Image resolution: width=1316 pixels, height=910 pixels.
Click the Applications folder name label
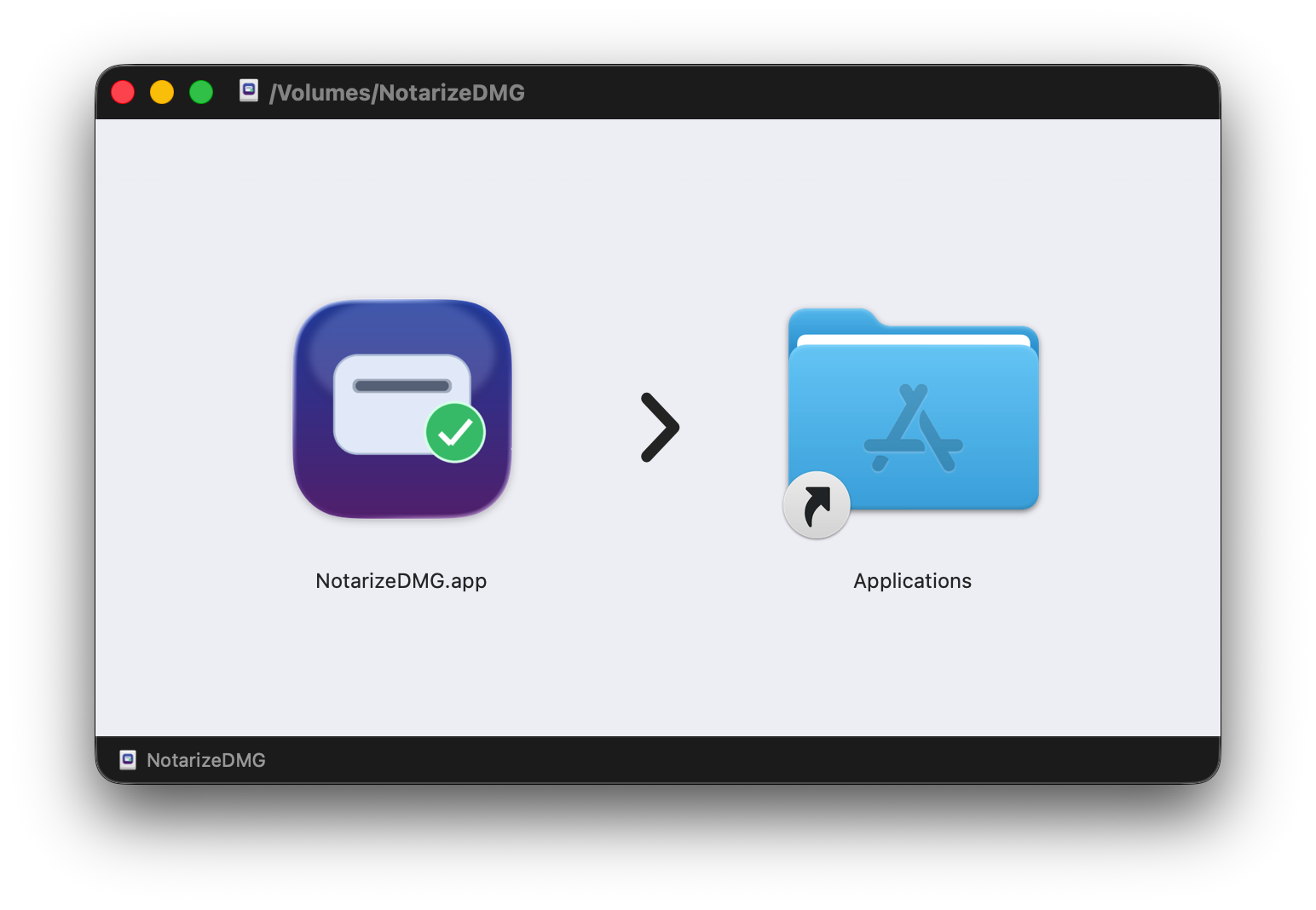(913, 581)
